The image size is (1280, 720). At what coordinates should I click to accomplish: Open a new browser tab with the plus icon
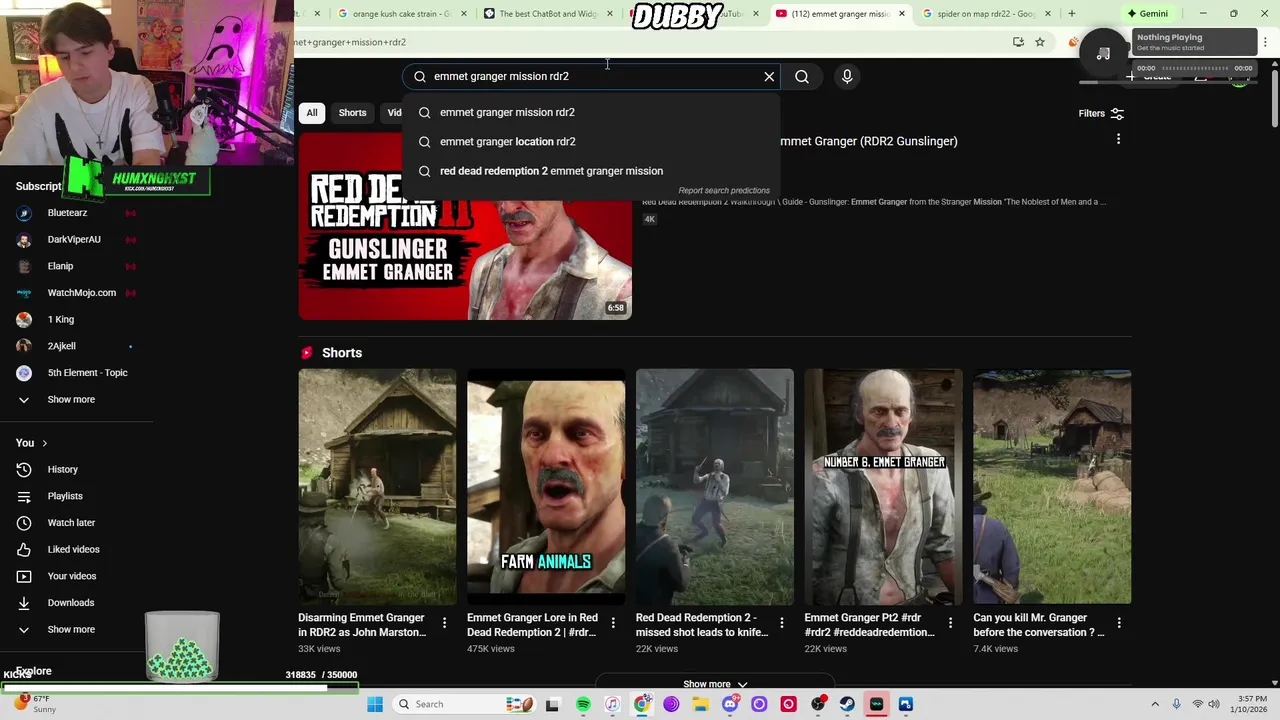1072,13
